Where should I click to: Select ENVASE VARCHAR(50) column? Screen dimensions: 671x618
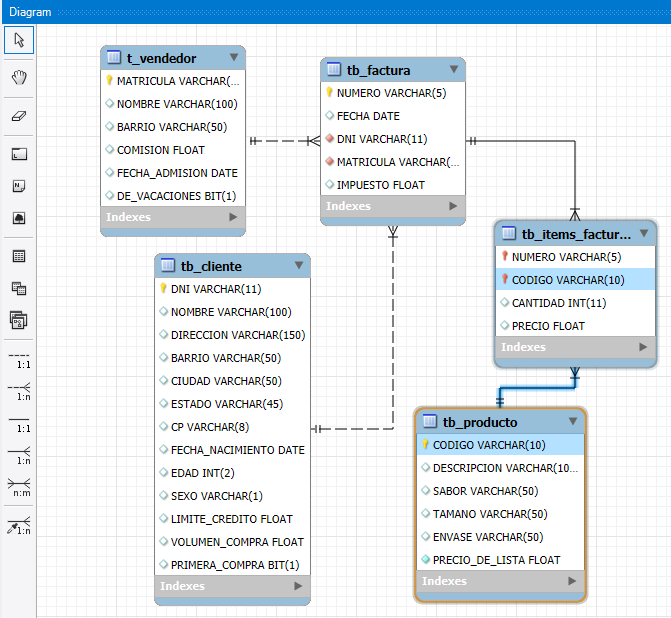pyautogui.click(x=500, y=537)
